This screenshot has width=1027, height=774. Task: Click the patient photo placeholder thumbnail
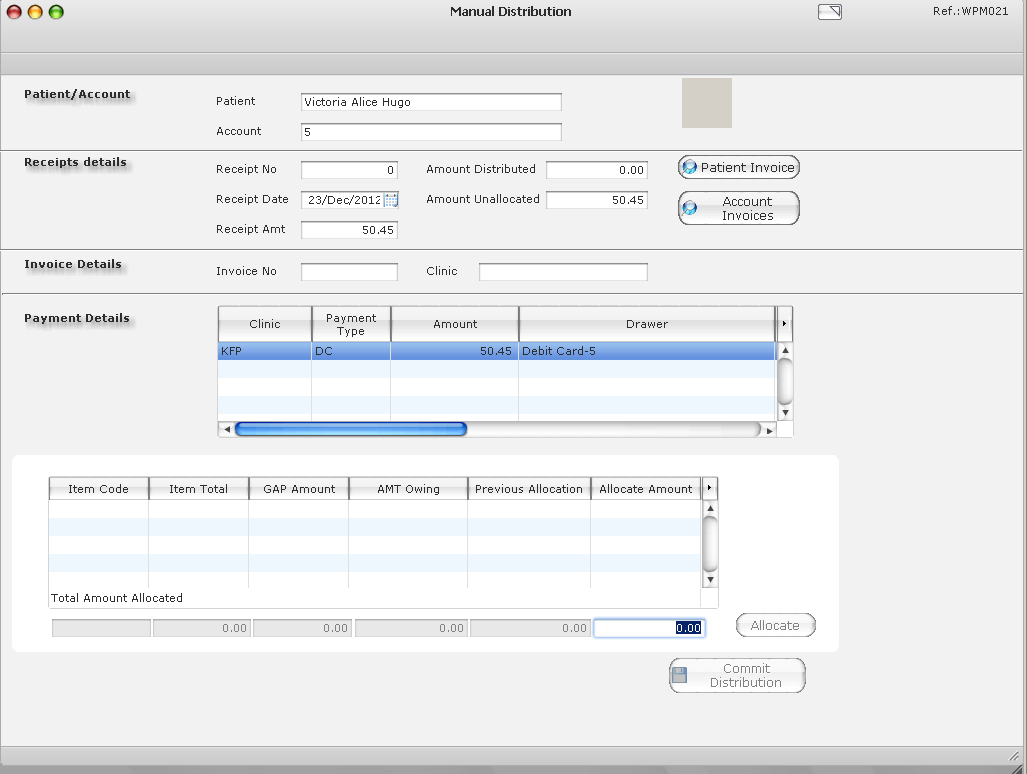(707, 103)
